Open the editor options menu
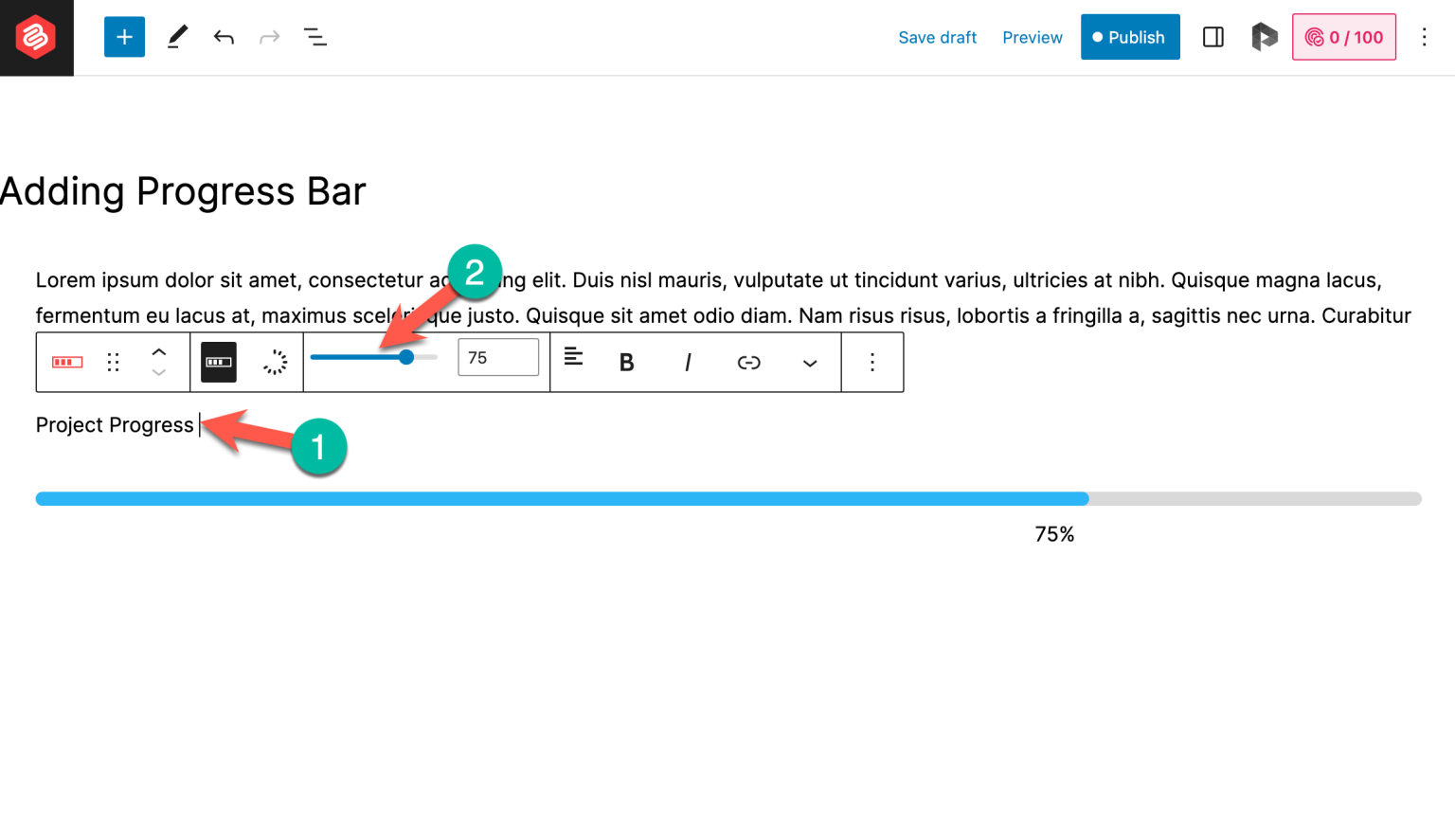Screen dimensions: 1455x840 pyautogui.click(x=1424, y=37)
